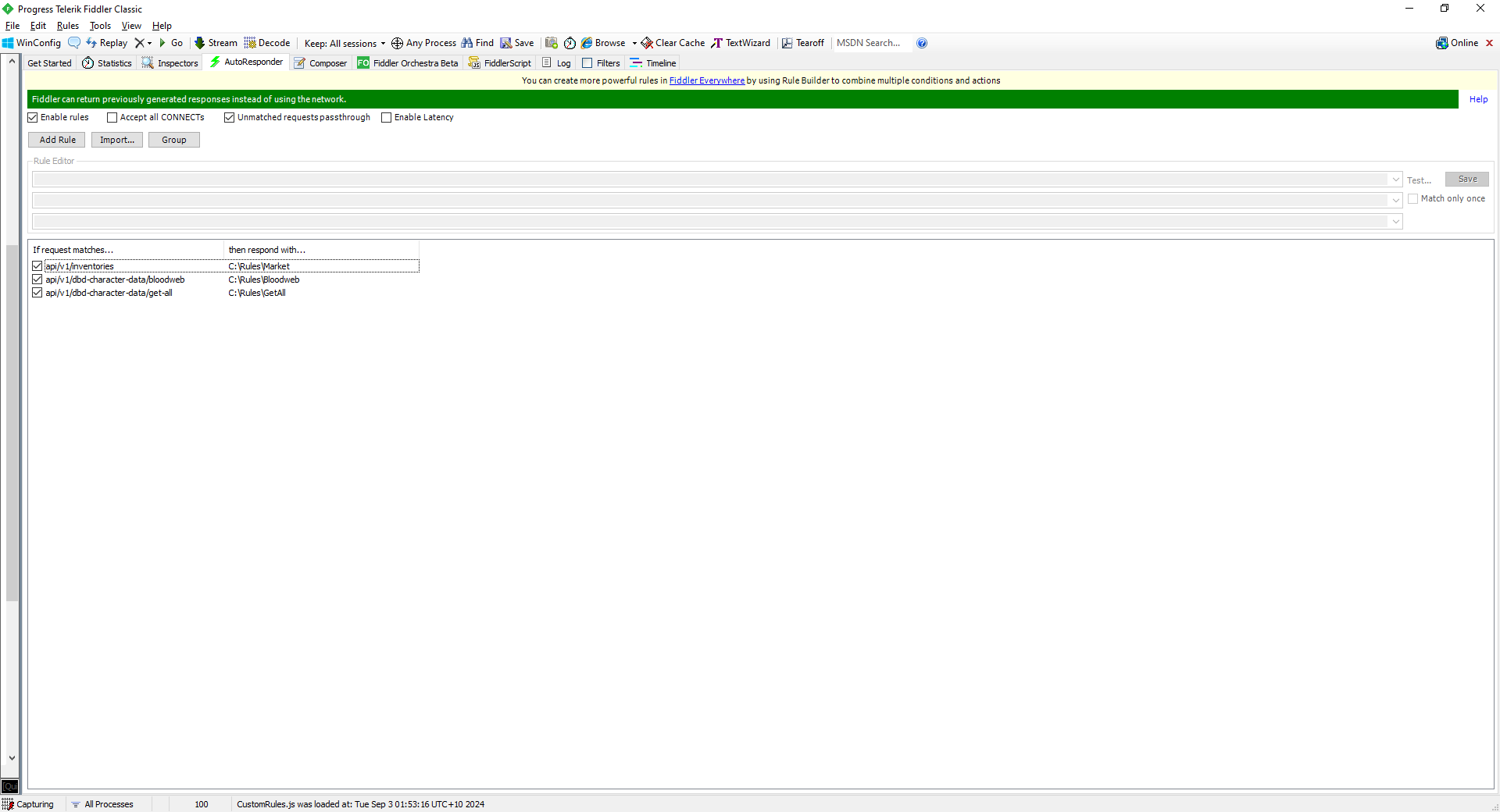This screenshot has width=1500, height=812.
Task: Open the Fiddler Everywhere link
Action: click(x=707, y=80)
